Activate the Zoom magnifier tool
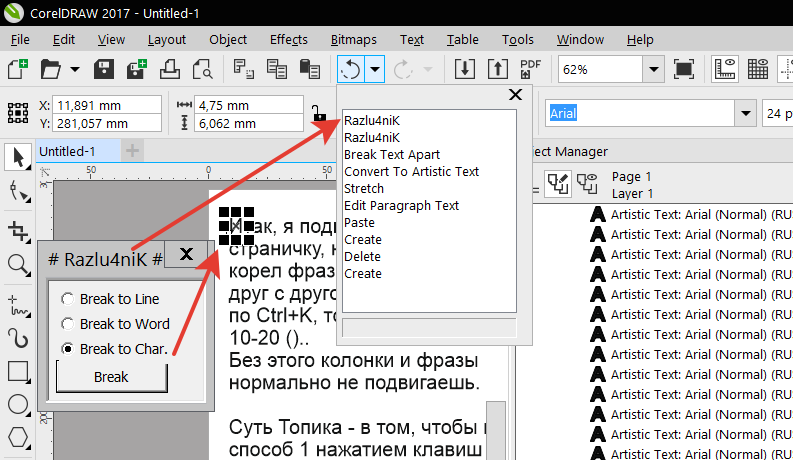This screenshot has height=460, width=793. click(x=17, y=264)
